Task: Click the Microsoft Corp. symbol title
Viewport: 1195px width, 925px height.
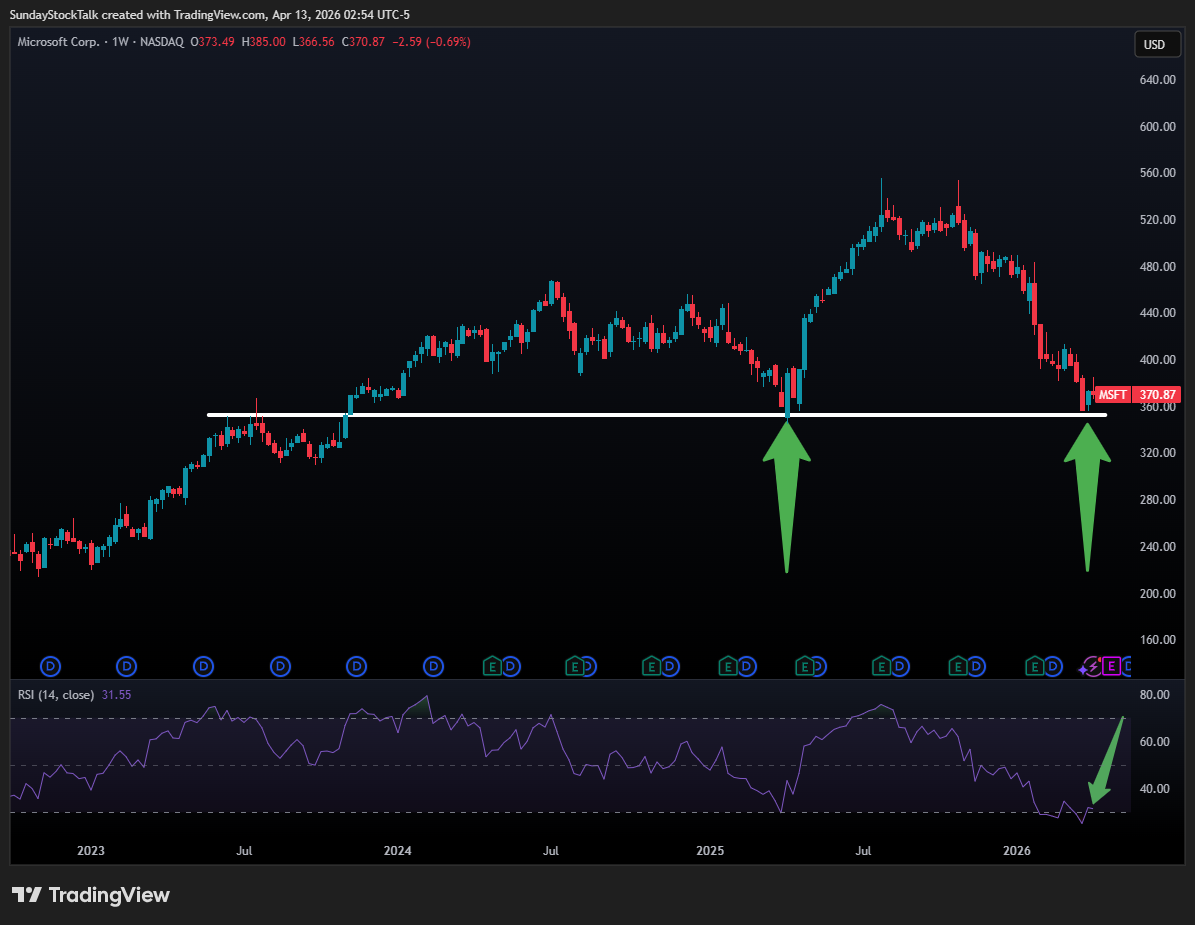Action: click(58, 42)
